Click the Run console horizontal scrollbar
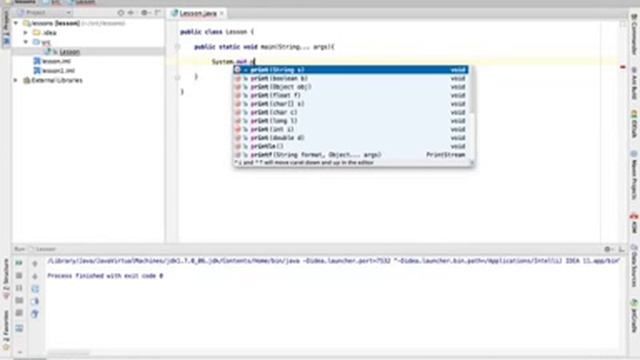Image resolution: width=640 pixels, height=360 pixels. [x=68, y=353]
